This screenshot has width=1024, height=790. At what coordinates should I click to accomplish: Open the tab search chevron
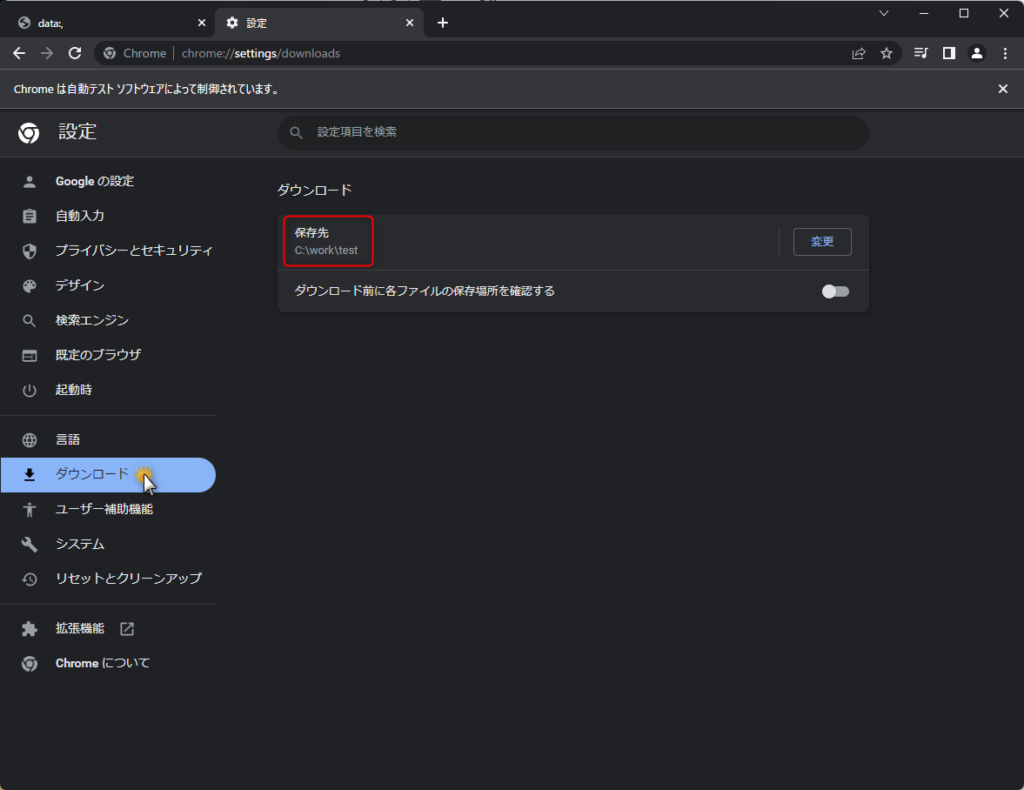884,13
